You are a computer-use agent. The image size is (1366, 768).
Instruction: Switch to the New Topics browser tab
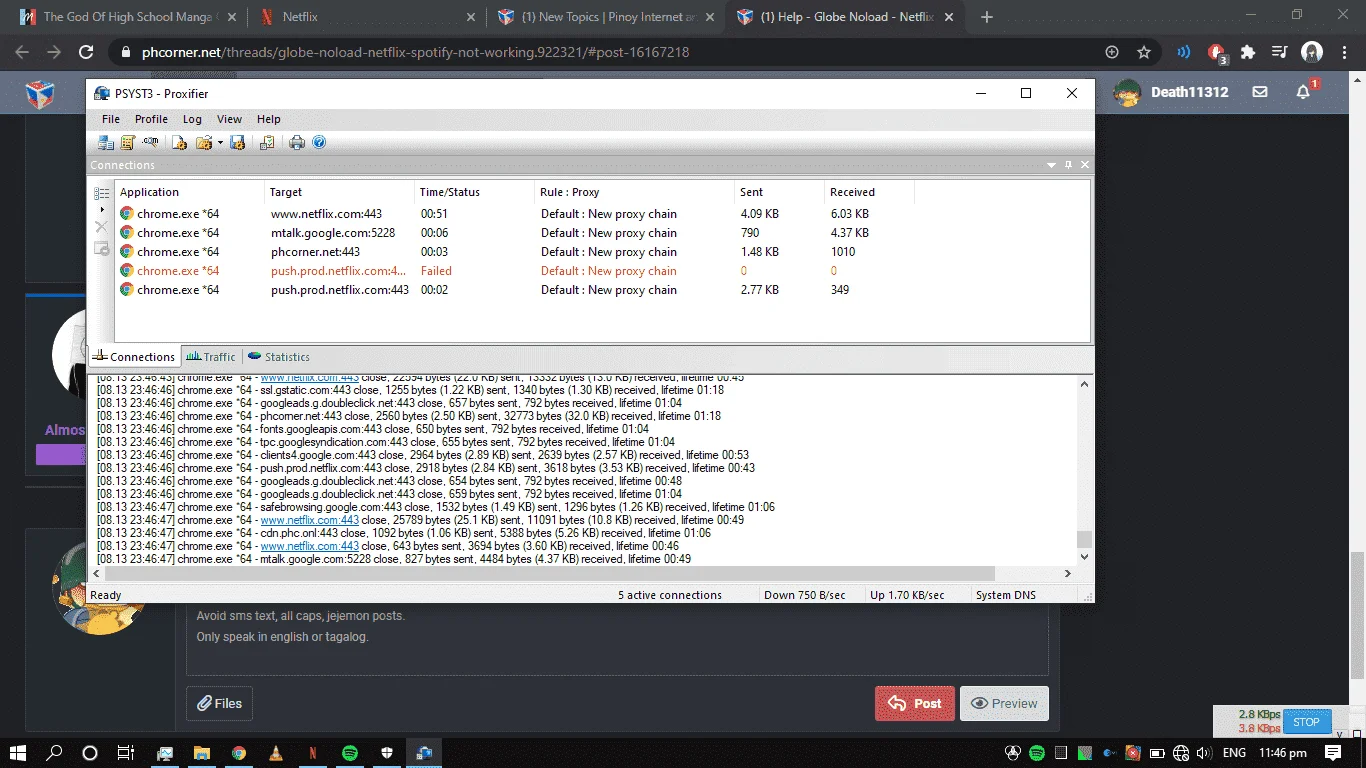tap(605, 17)
